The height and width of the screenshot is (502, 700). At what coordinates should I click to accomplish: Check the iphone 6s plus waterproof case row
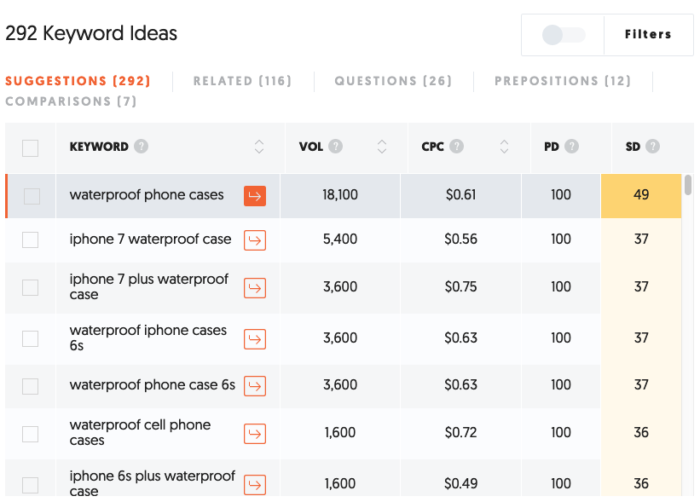[30, 485]
